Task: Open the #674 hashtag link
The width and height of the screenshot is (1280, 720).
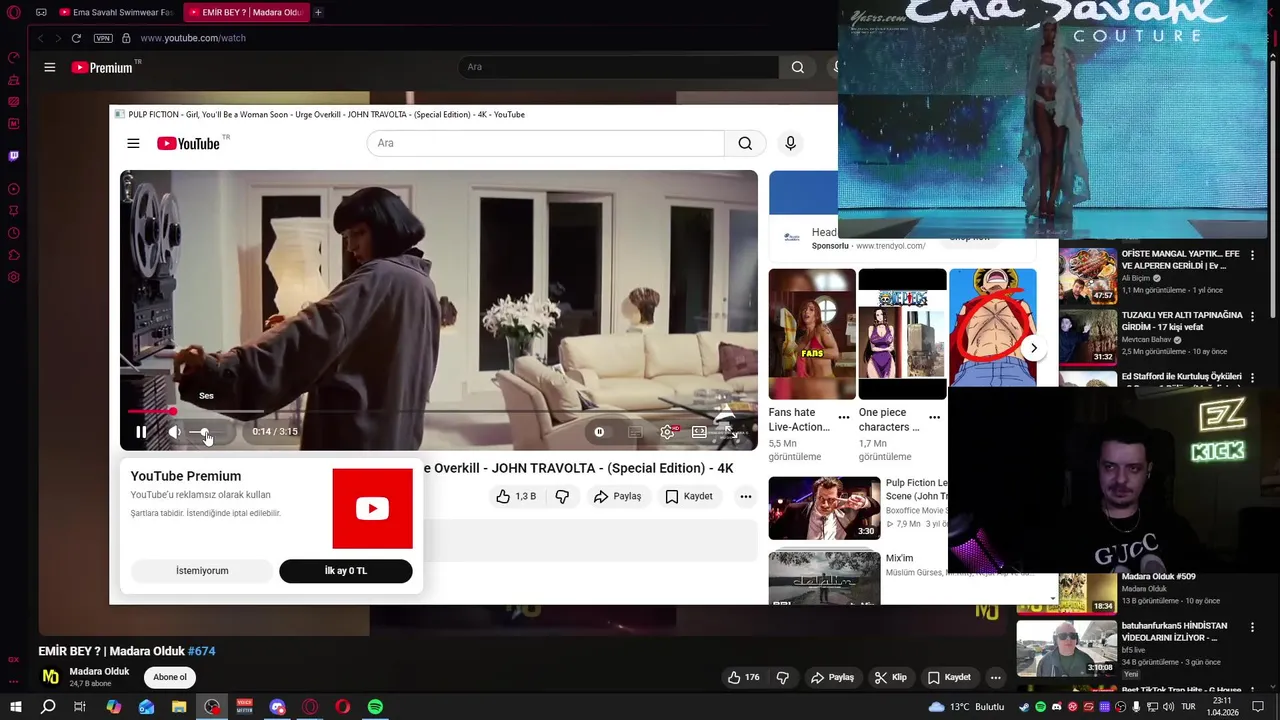Action: [201, 651]
